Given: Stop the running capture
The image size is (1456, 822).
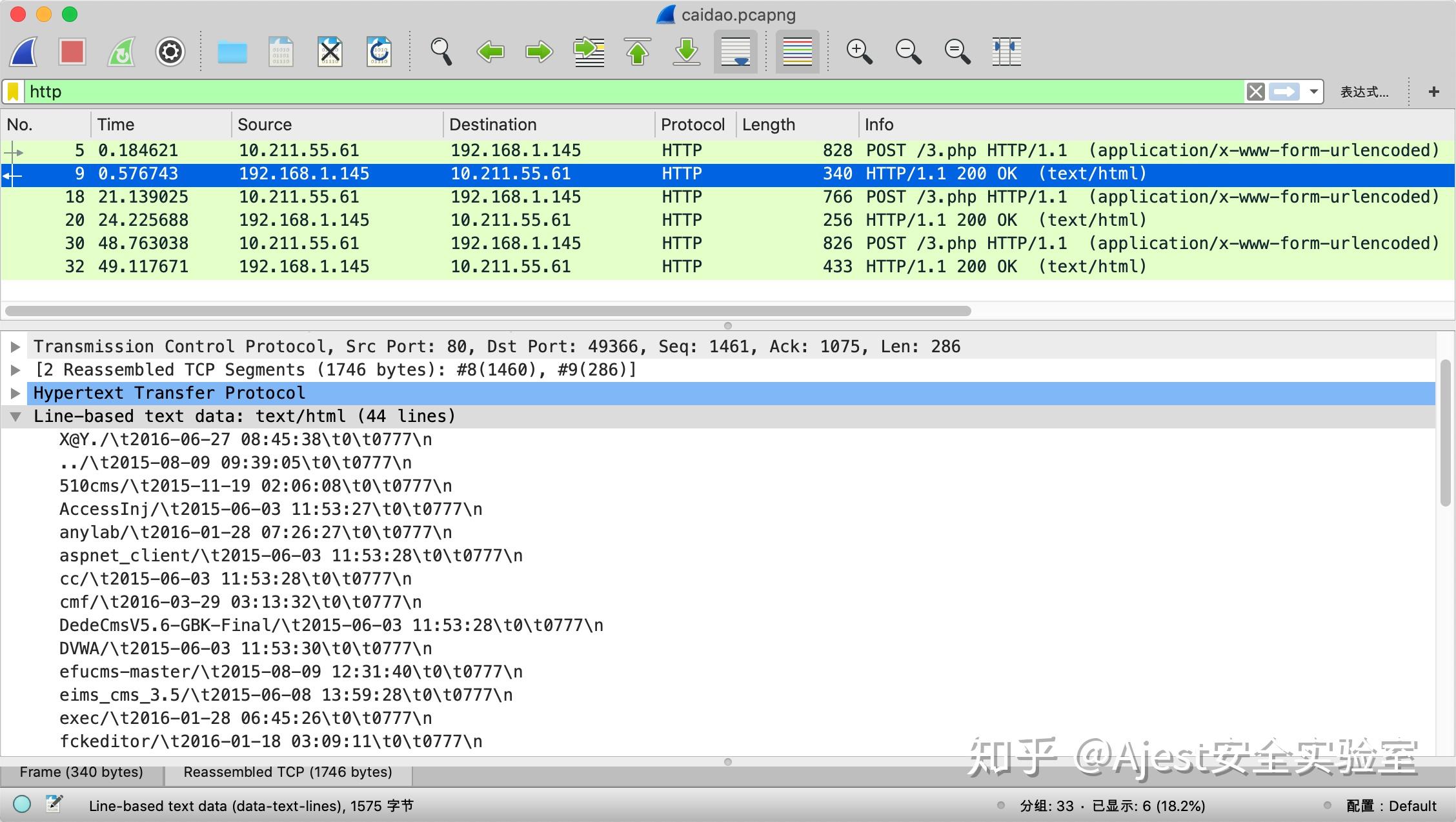Looking at the screenshot, I should (x=72, y=52).
